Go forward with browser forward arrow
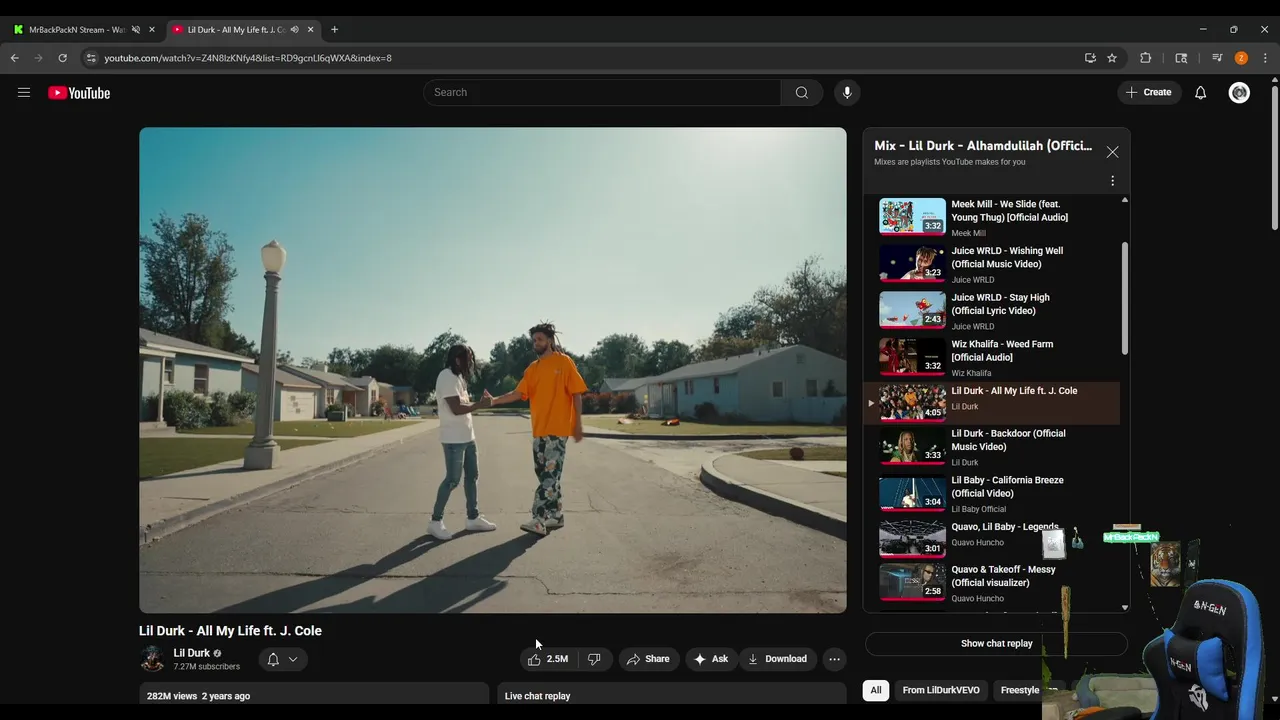Viewport: 1280px width, 720px height. tap(39, 58)
